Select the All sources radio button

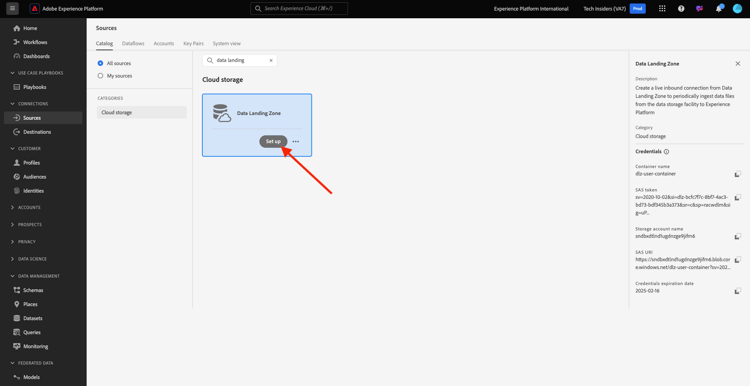pyautogui.click(x=100, y=63)
